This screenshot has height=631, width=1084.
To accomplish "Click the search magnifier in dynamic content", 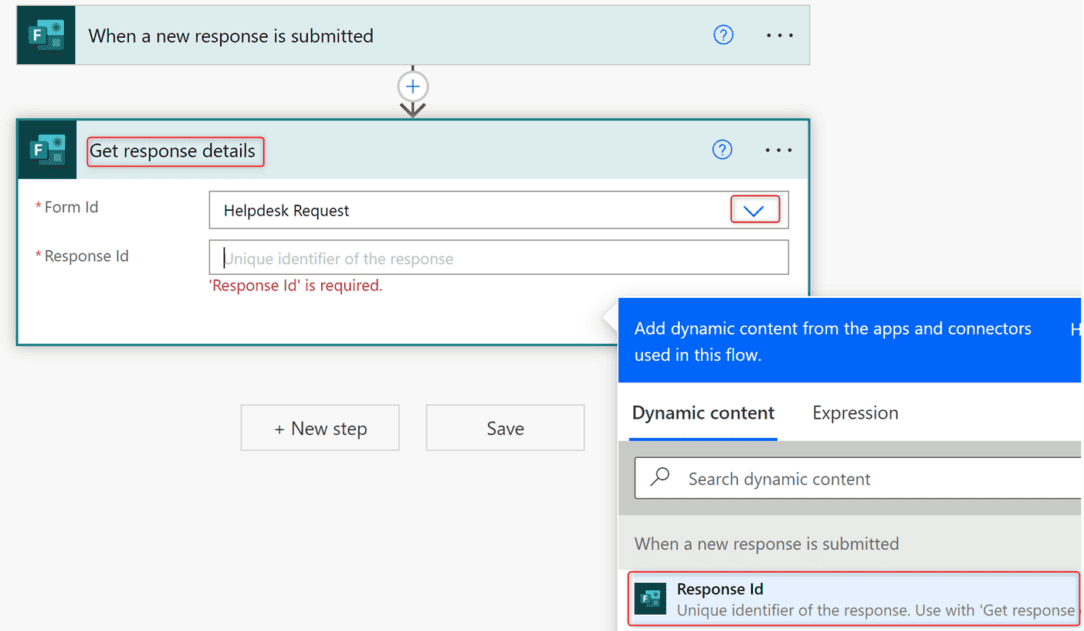I will coord(661,478).
